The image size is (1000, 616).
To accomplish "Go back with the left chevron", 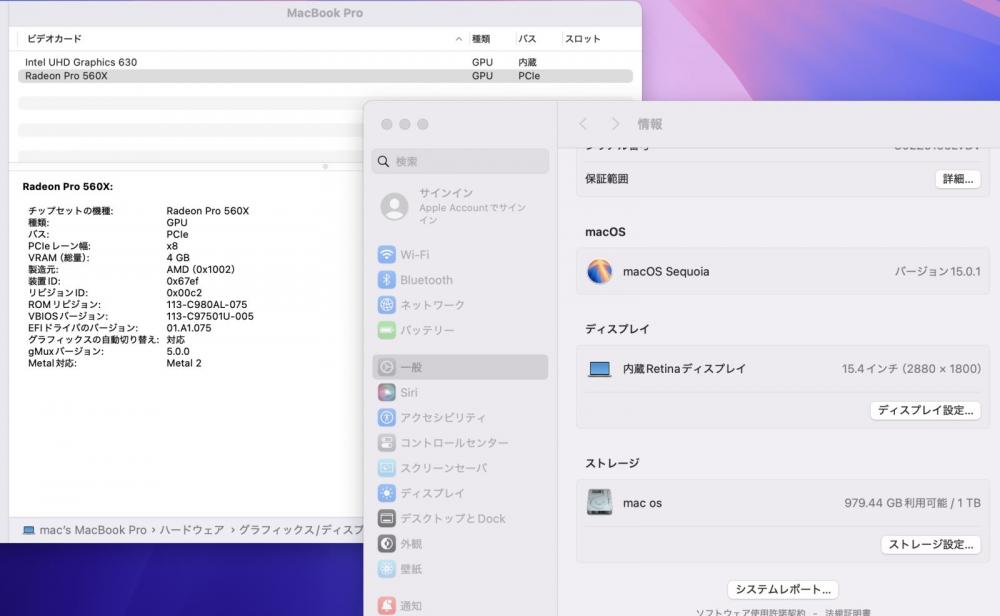I will click(x=584, y=124).
